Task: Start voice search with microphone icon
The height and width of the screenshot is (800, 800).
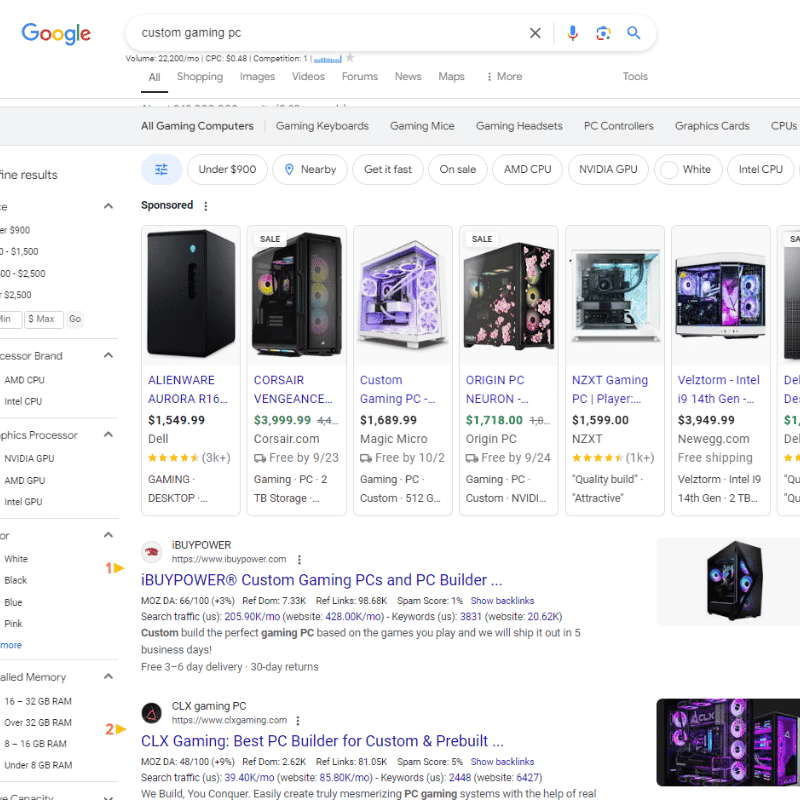Action: pos(572,33)
